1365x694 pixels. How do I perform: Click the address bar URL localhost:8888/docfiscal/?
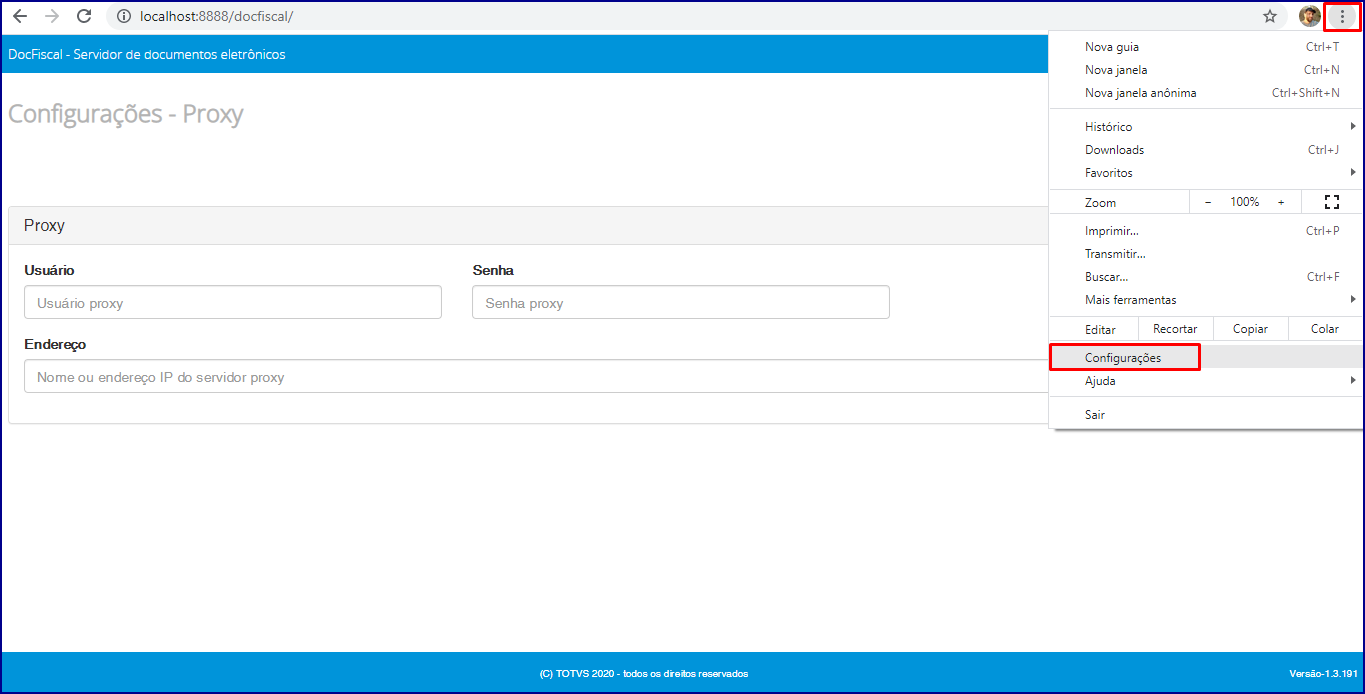coord(217,16)
